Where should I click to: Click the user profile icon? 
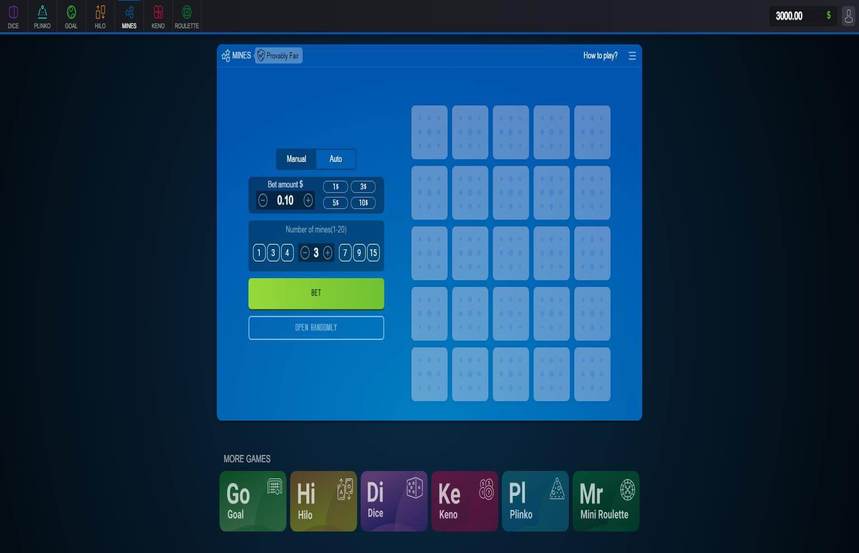tap(849, 16)
